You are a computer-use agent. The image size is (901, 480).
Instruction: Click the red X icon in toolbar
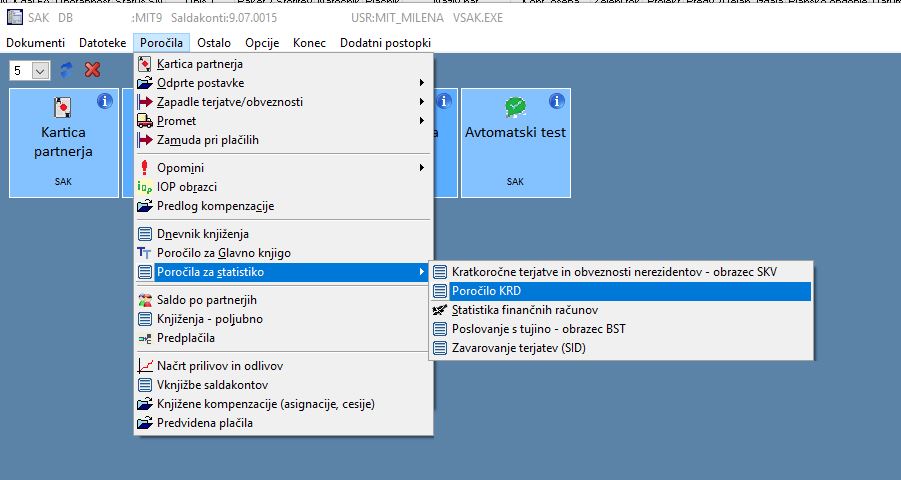(93, 70)
